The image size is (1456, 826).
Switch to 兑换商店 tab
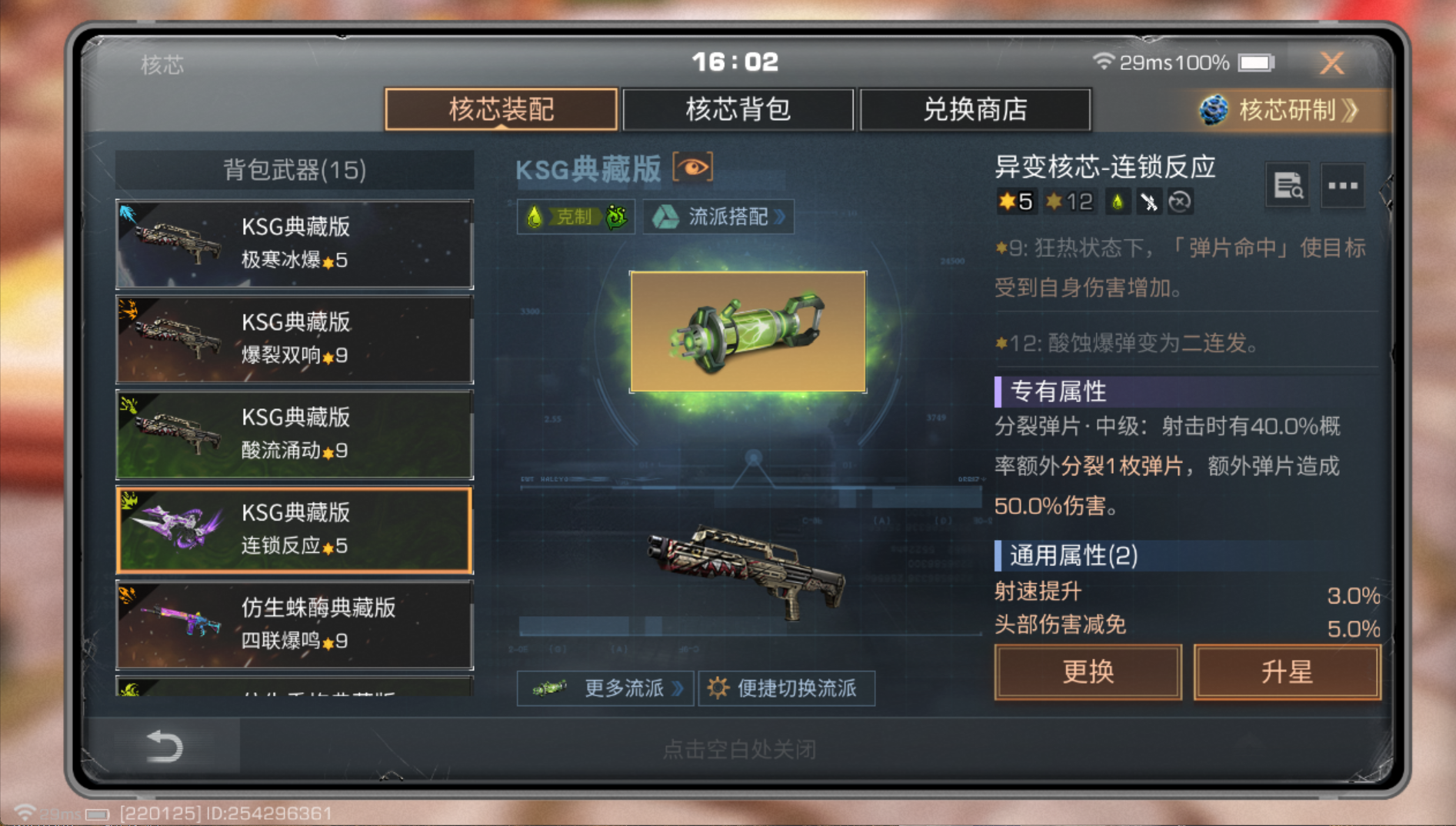(975, 109)
